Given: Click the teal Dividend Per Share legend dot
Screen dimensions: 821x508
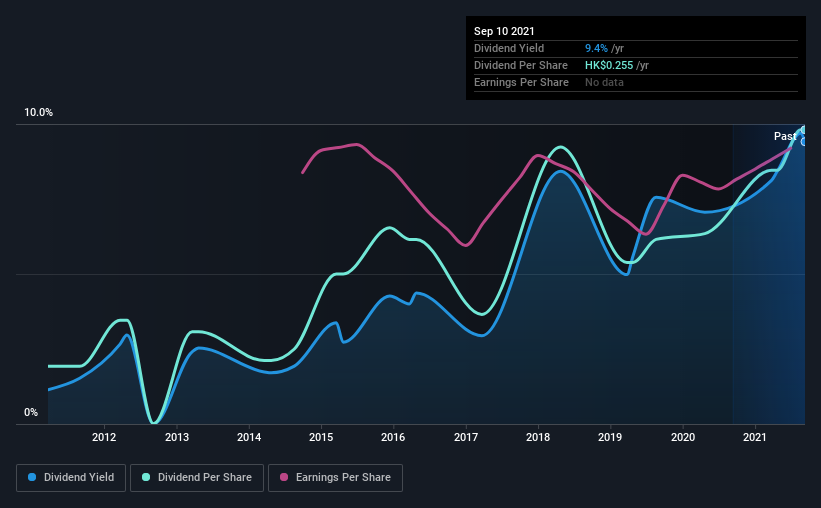Looking at the screenshot, I should coord(146,477).
